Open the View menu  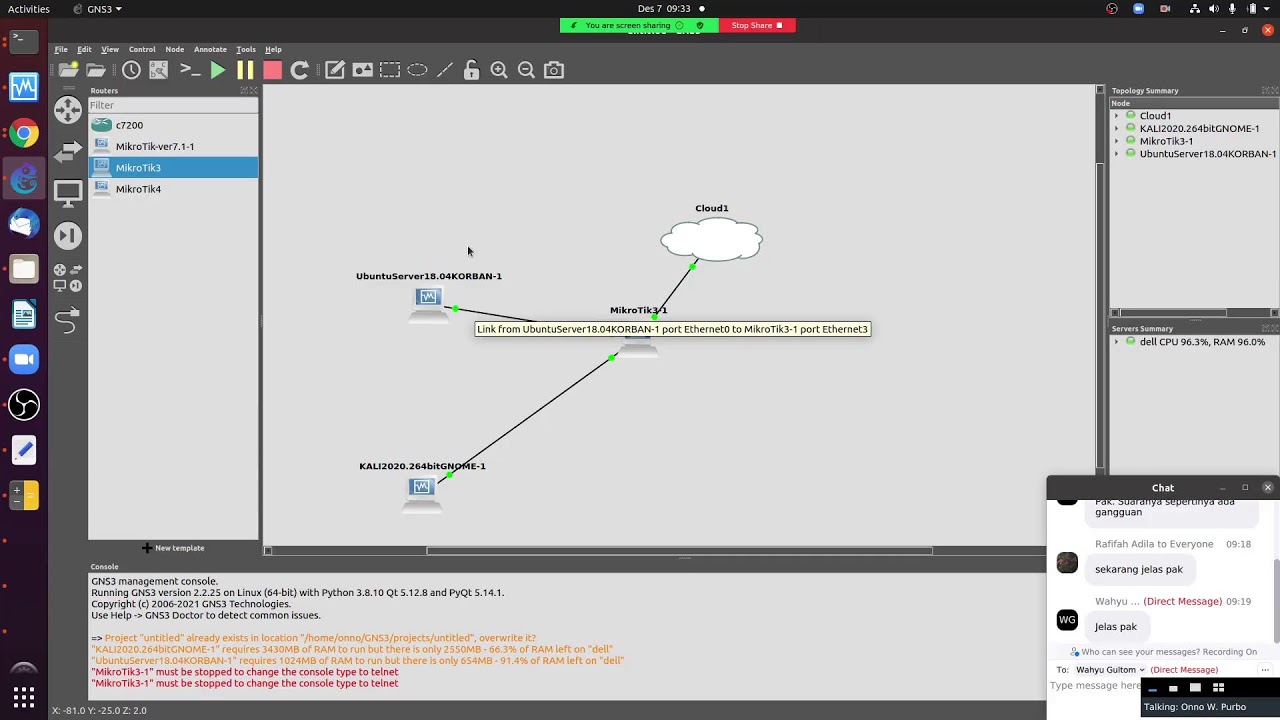(x=110, y=49)
